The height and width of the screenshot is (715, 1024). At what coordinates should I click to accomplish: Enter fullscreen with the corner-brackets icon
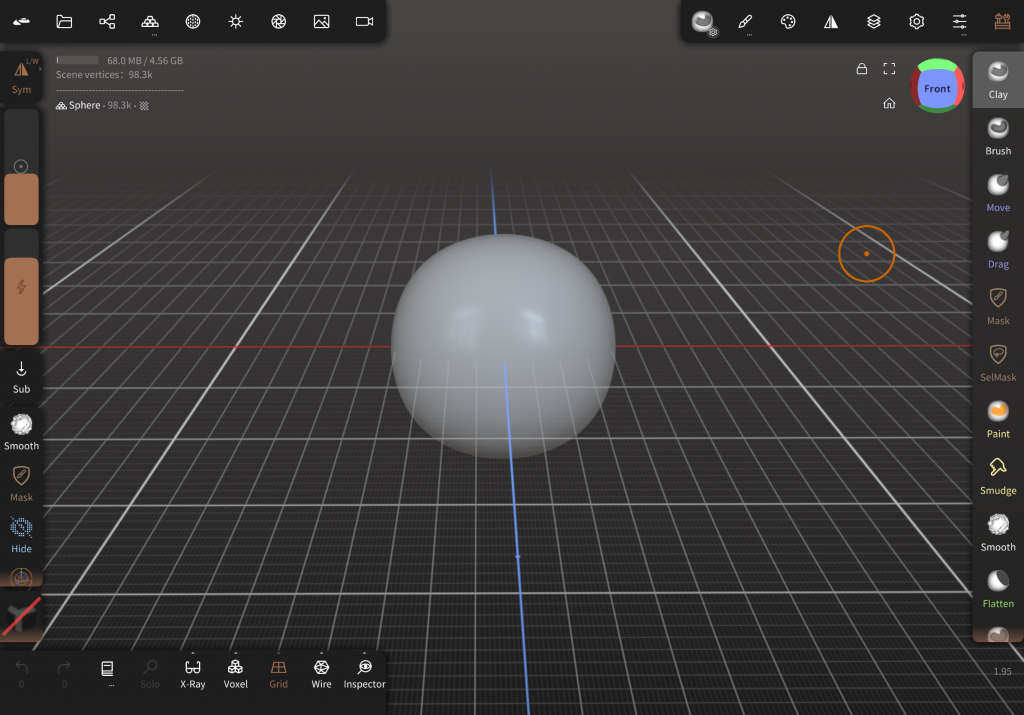[x=889, y=69]
